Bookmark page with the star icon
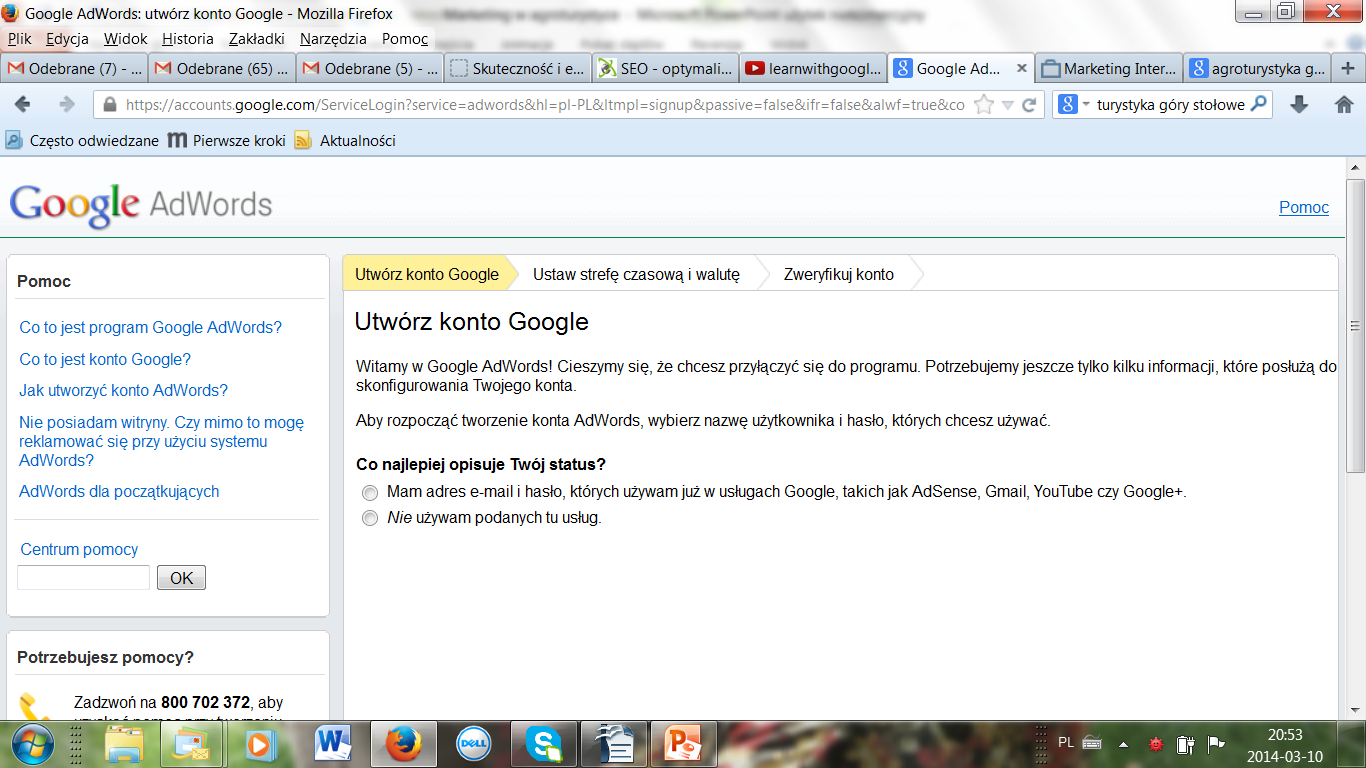The height and width of the screenshot is (768, 1366). click(x=983, y=104)
